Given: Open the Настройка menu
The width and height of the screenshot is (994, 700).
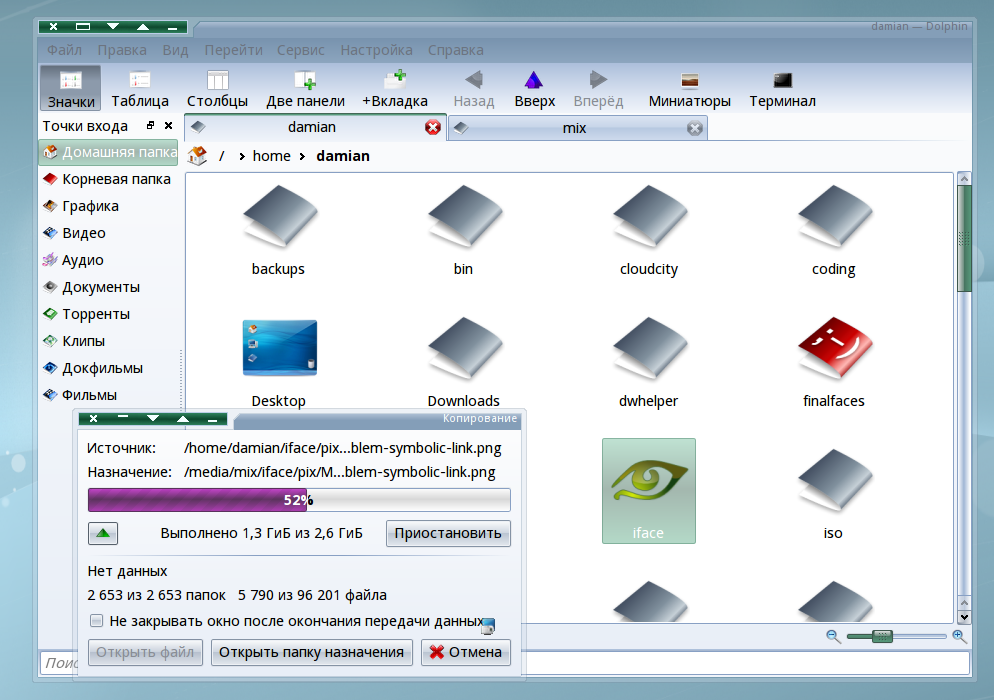Looking at the screenshot, I should coord(377,50).
